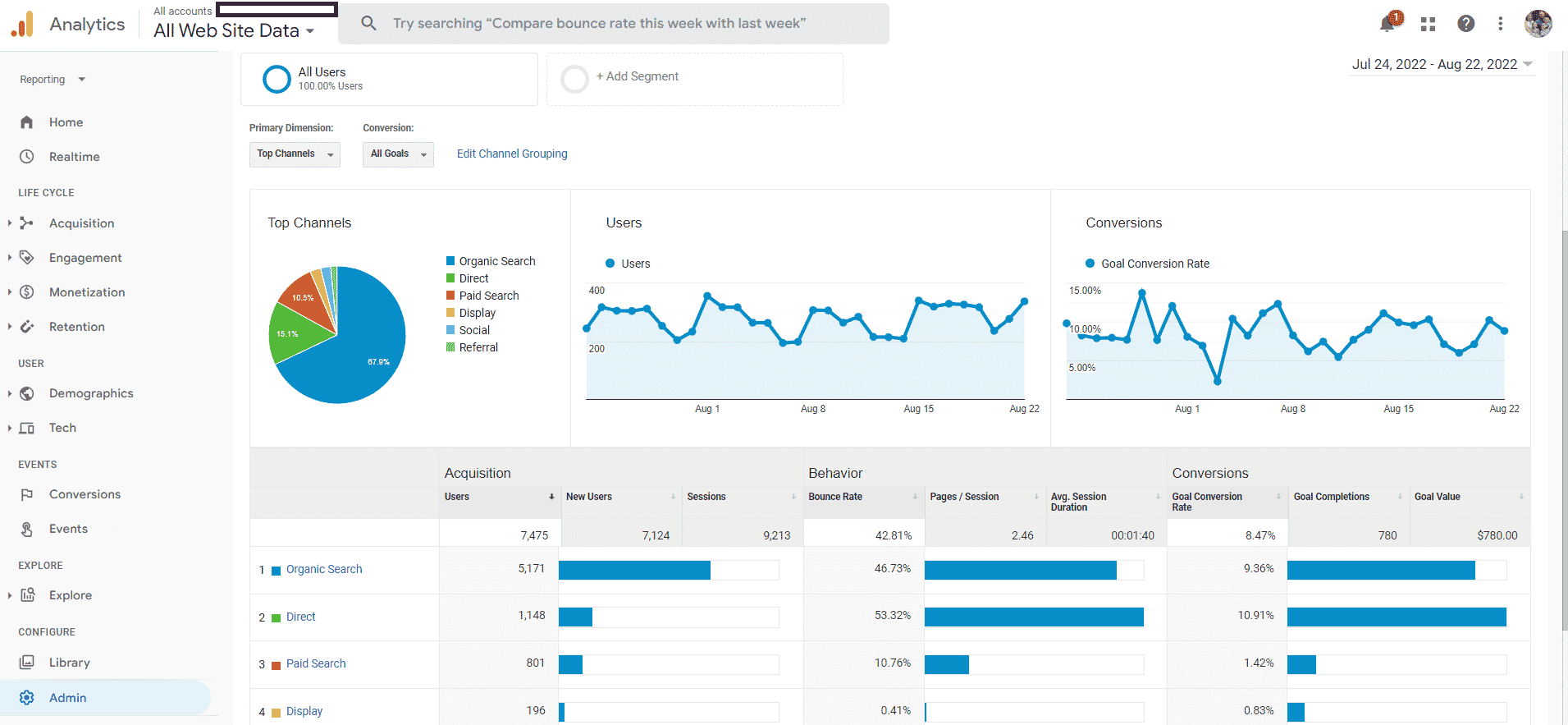Open Realtime clock icon in sidebar
The image size is (1568, 725).
(27, 157)
